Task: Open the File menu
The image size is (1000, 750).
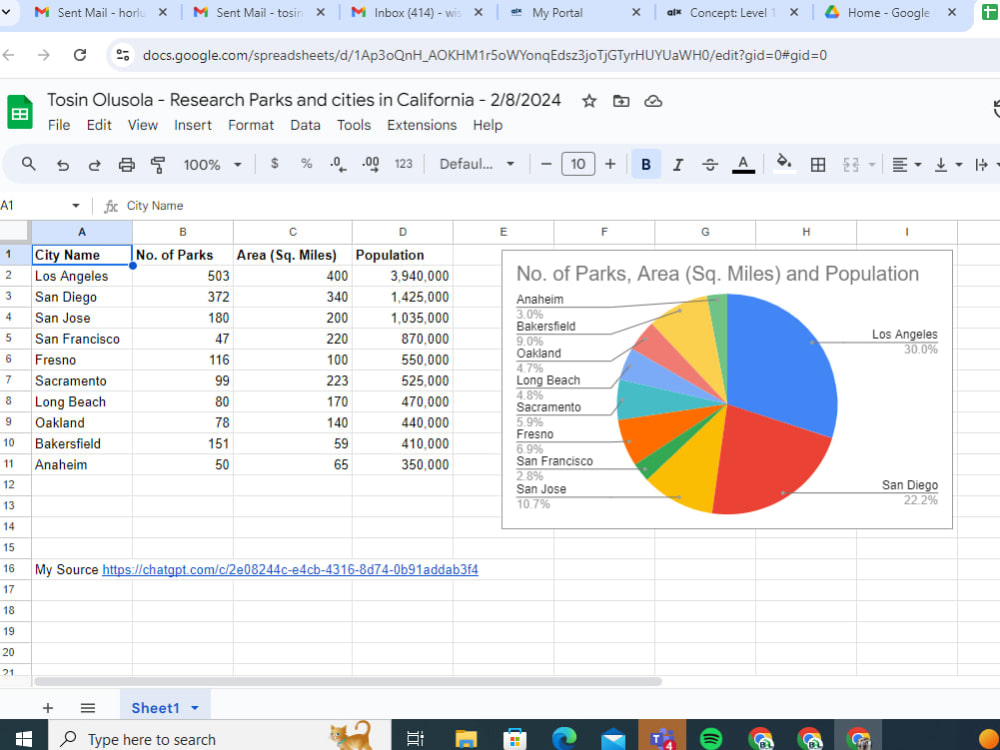Action: [x=59, y=125]
